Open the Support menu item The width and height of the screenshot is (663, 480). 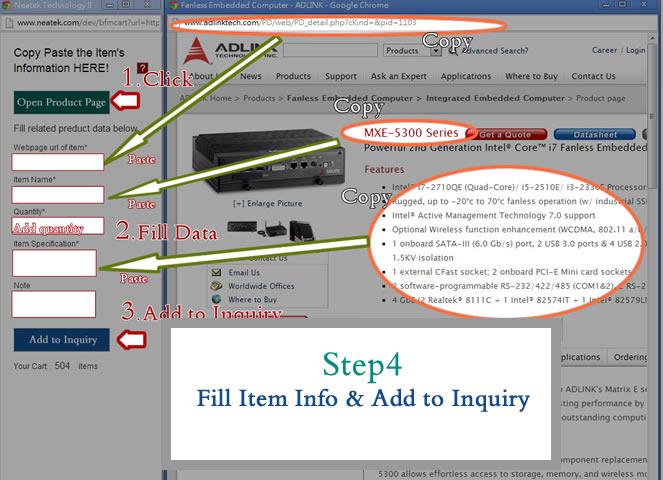pos(341,76)
